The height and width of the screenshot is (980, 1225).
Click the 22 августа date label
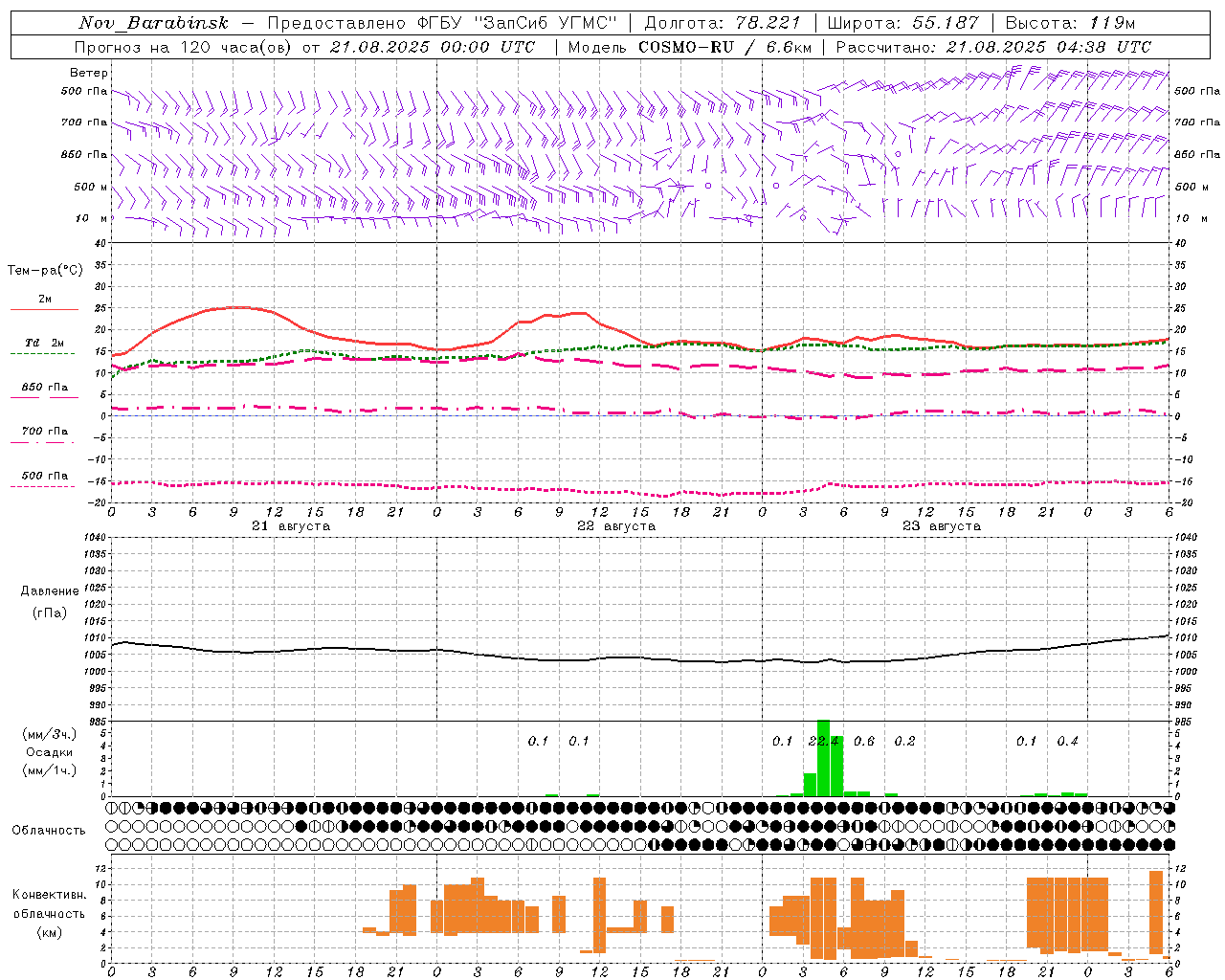[x=616, y=526]
